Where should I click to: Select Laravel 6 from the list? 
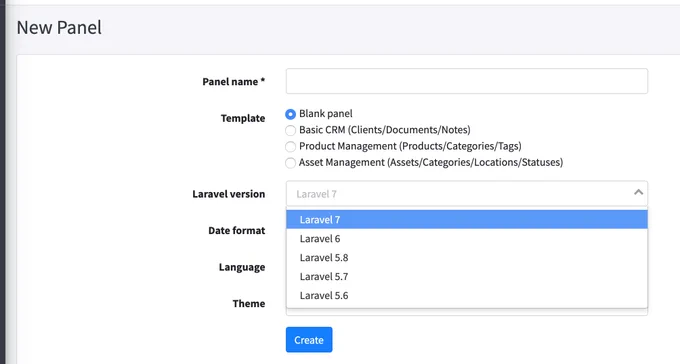tap(467, 239)
